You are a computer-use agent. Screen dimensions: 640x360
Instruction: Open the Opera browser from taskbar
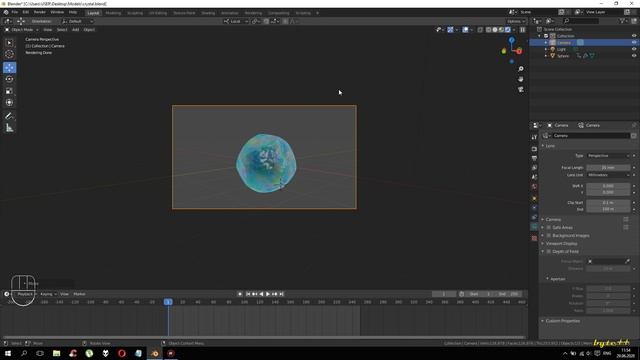[122, 353]
